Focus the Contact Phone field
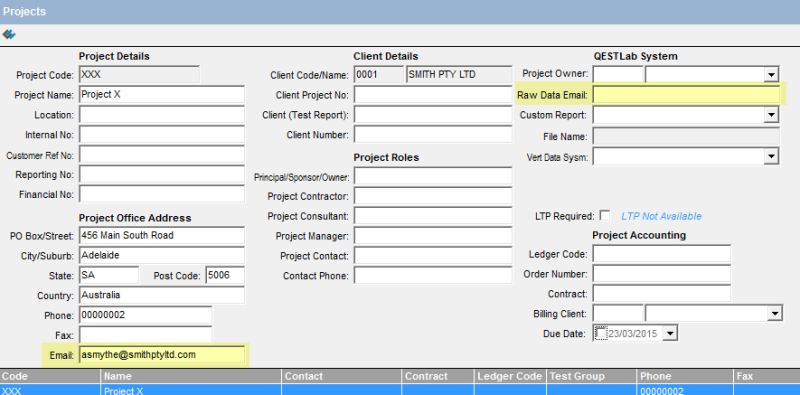800x395 pixels. click(433, 276)
